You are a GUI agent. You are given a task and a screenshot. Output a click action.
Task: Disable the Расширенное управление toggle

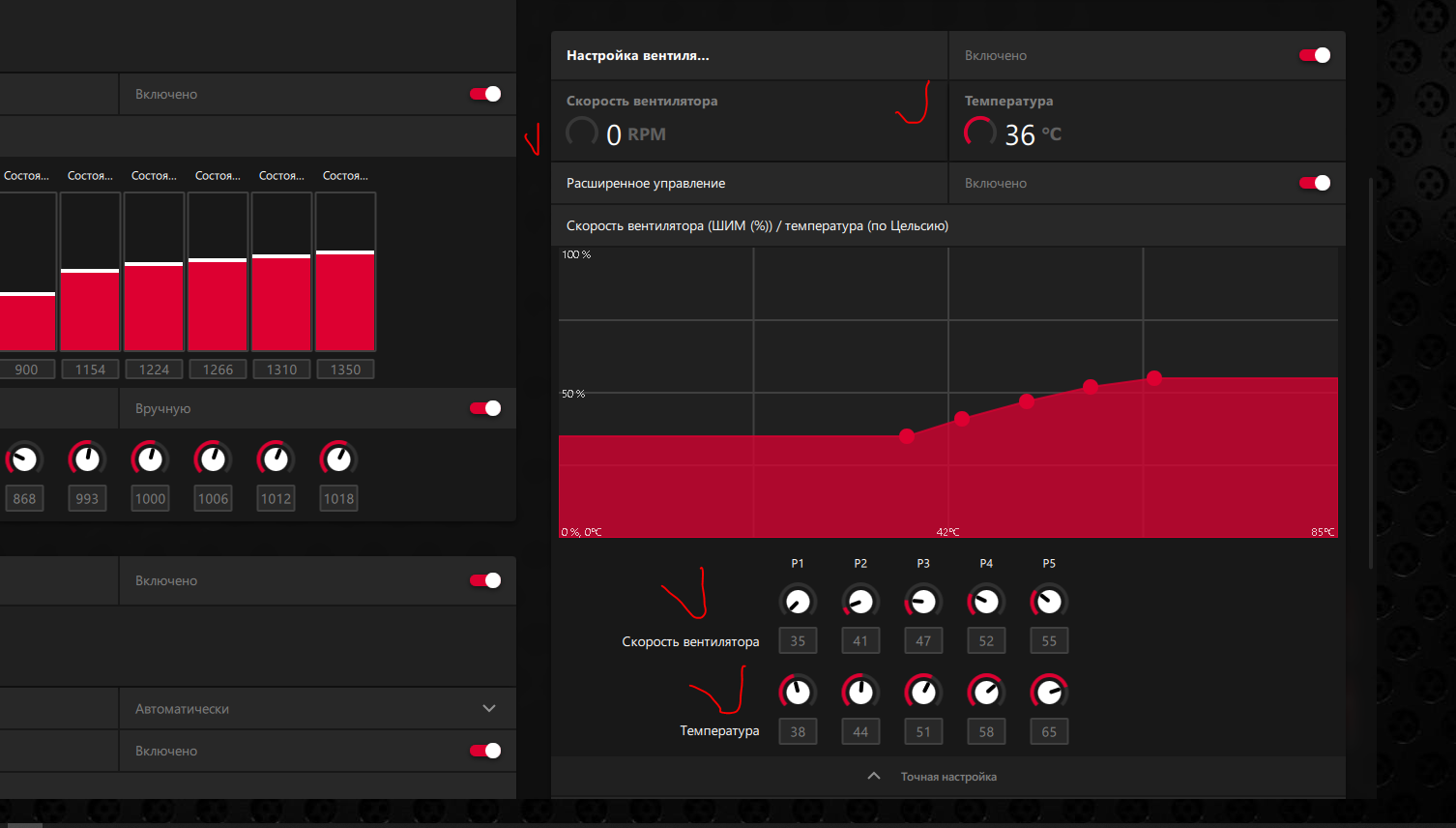[x=1315, y=183]
